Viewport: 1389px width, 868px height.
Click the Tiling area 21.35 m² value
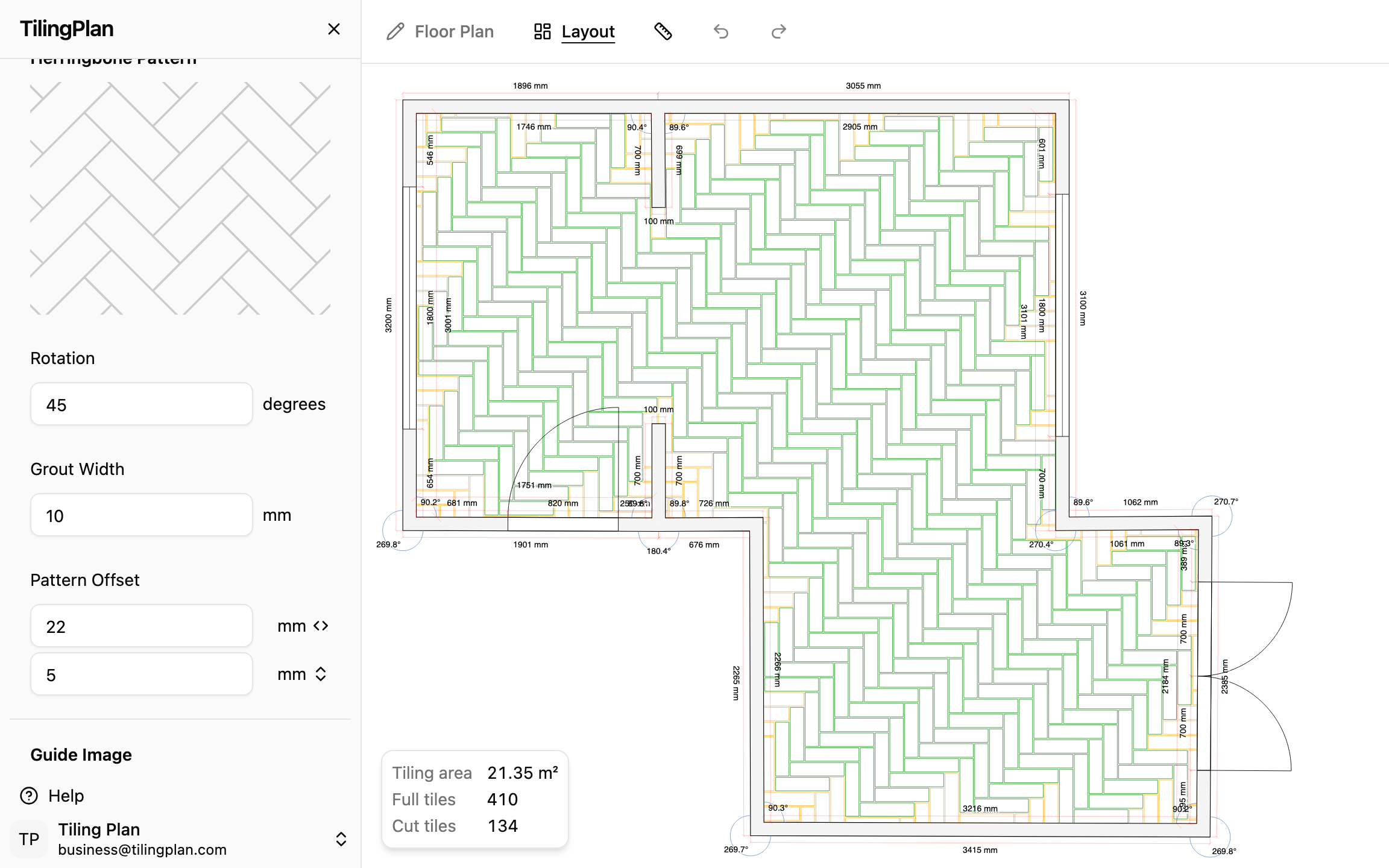point(523,773)
